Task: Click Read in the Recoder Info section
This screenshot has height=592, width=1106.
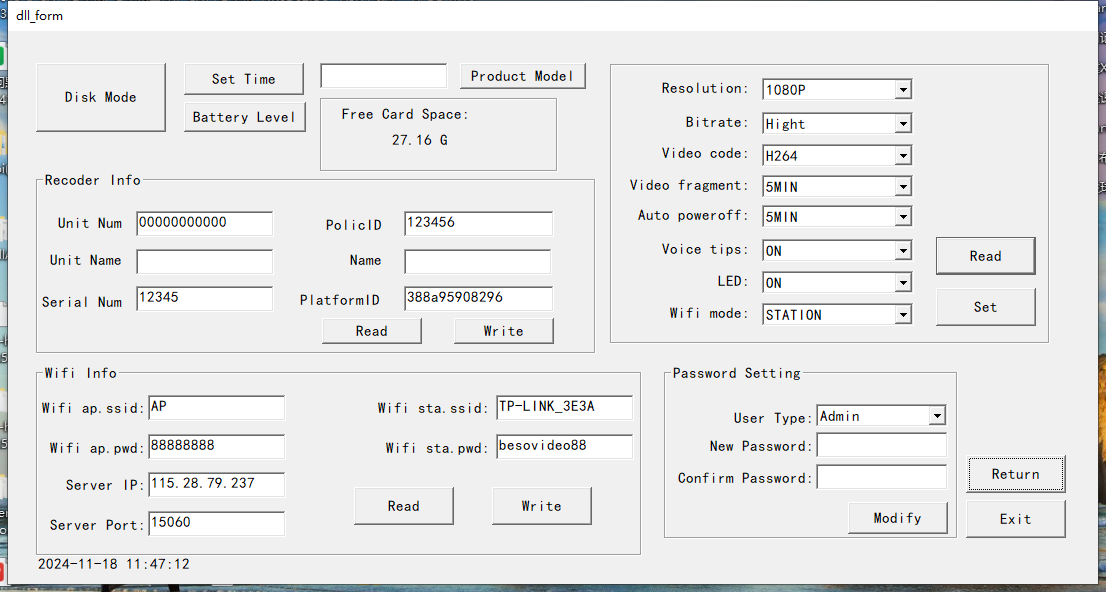Action: (x=371, y=330)
